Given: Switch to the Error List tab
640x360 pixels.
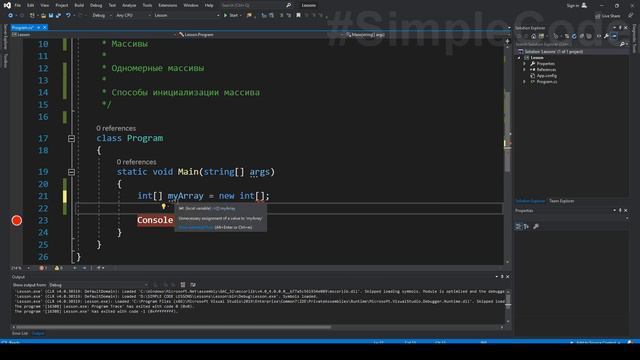Looking at the screenshot, I should click(x=20, y=333).
